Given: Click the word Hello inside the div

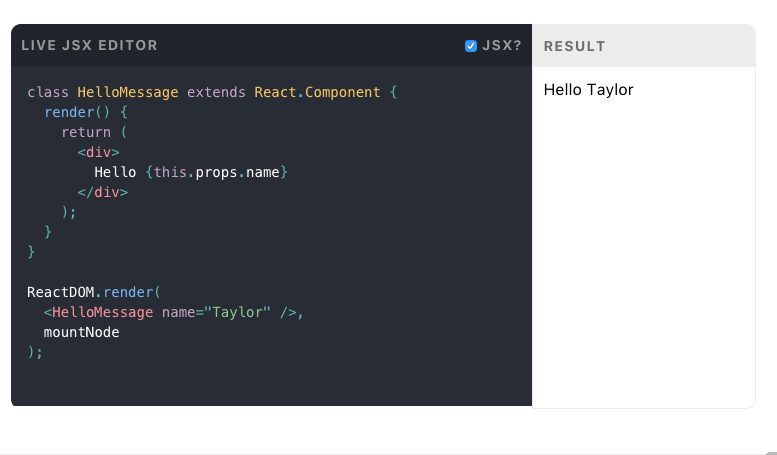Looking at the screenshot, I should [x=115, y=172].
